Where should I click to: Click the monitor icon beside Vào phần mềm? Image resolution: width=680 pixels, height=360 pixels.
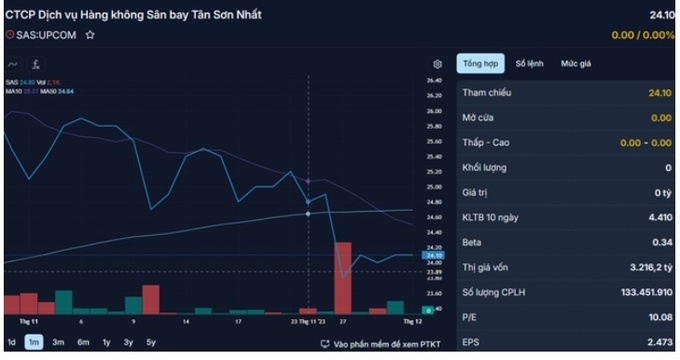[x=325, y=344]
